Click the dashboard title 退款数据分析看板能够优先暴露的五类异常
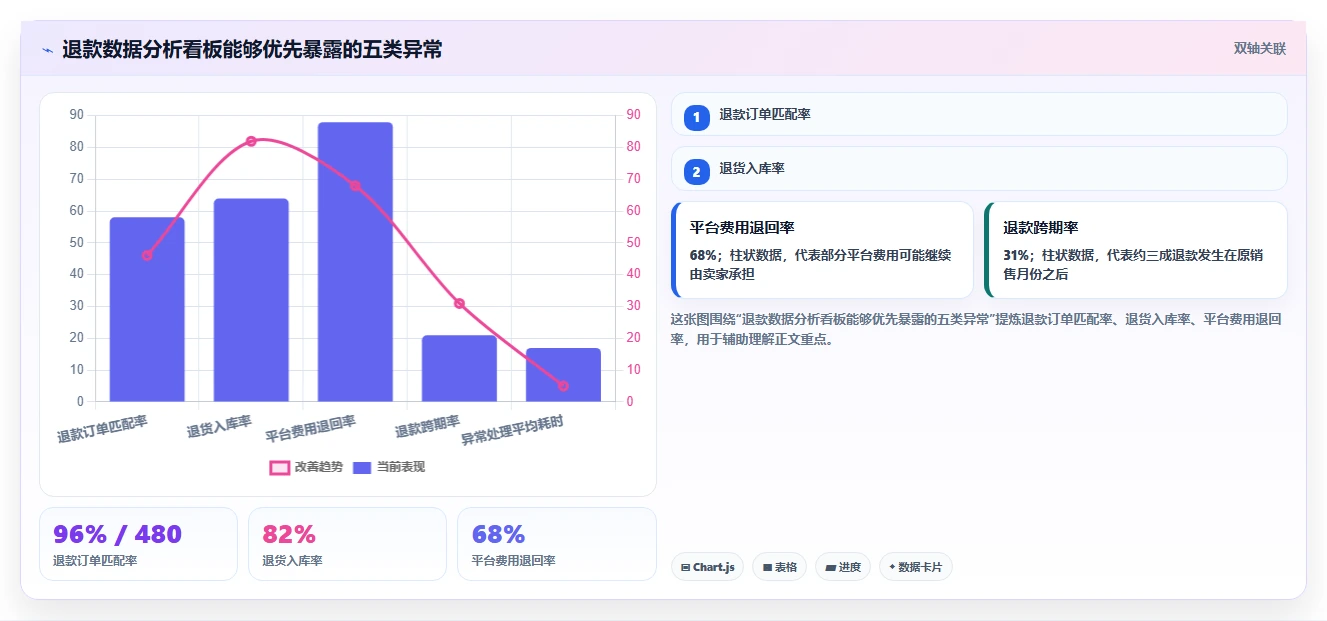This screenshot has height=621, width=1327. [252, 50]
